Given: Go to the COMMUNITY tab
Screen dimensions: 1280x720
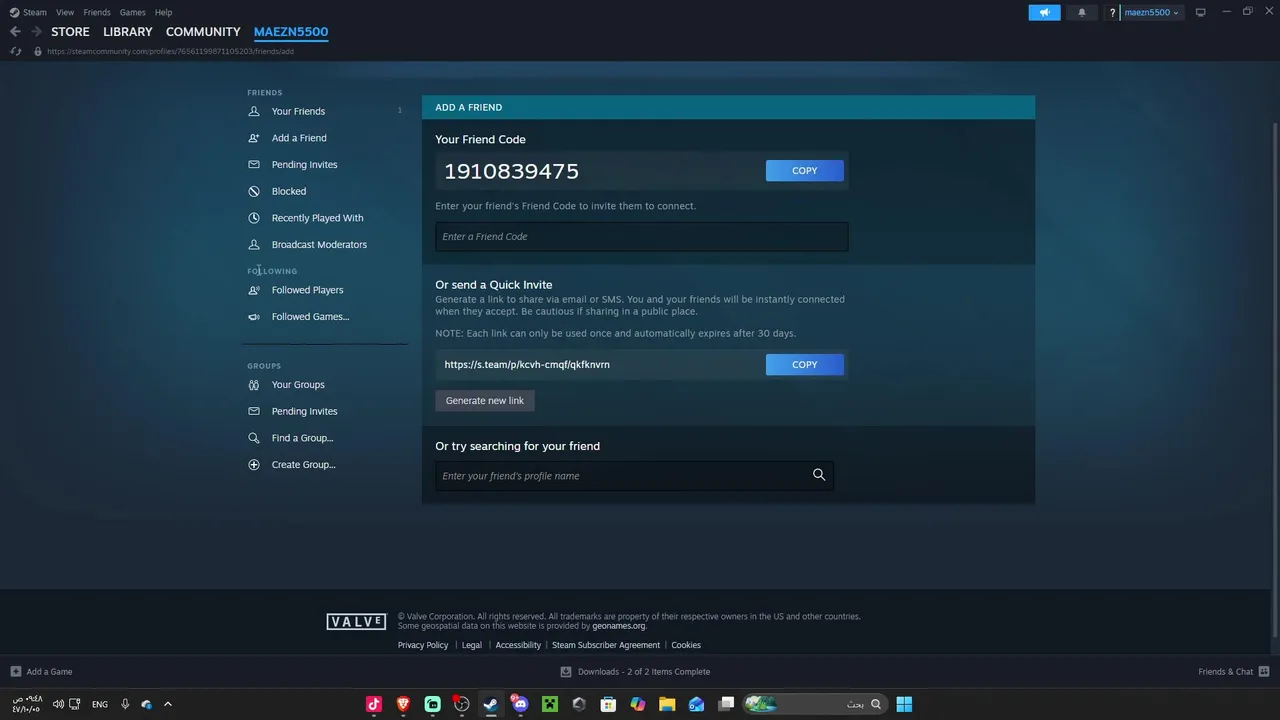Looking at the screenshot, I should (203, 32).
